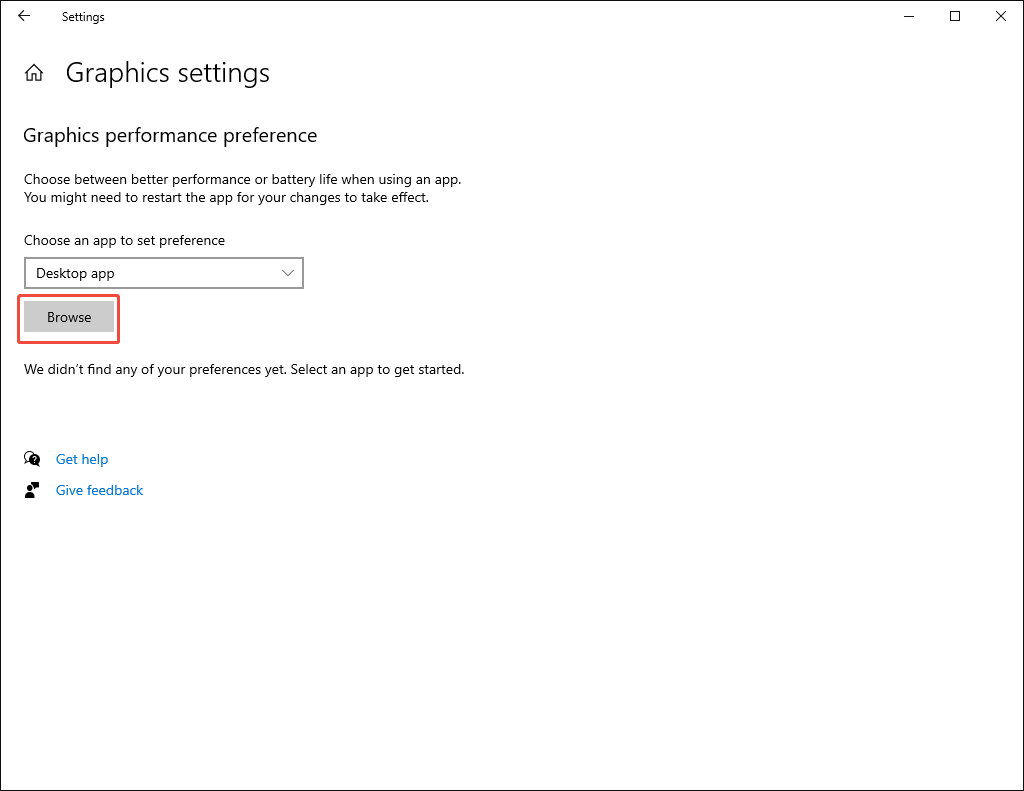
Task: Open the Get help link
Action: [82, 458]
